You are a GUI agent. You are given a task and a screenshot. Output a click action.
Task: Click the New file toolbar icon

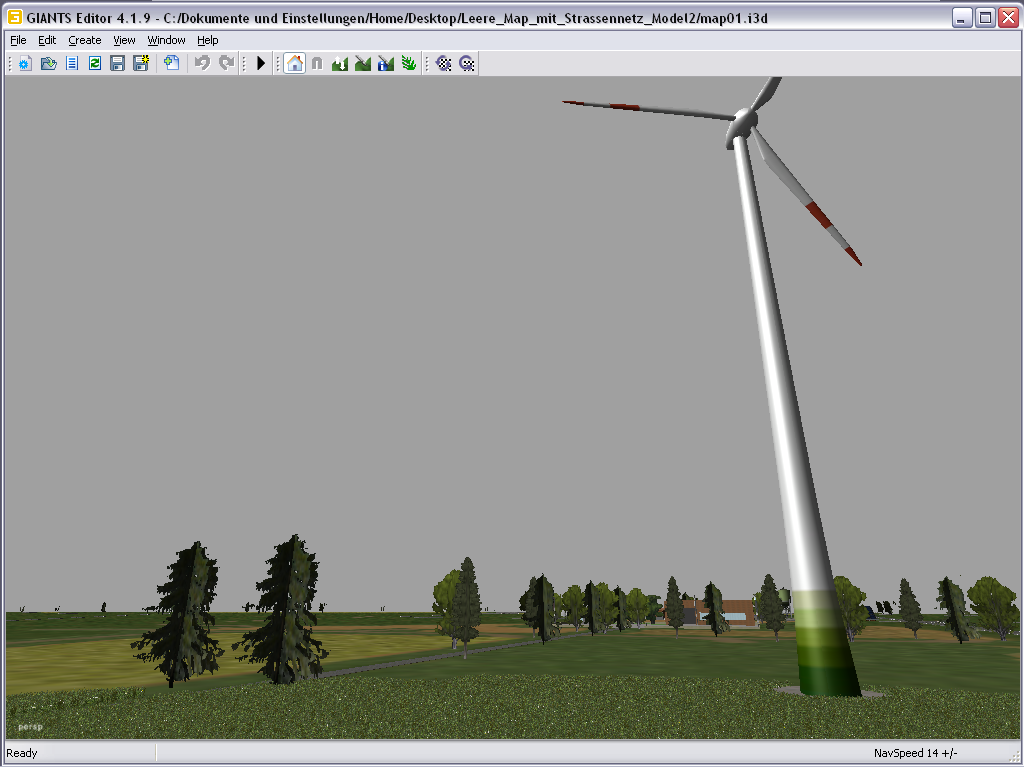pos(25,63)
